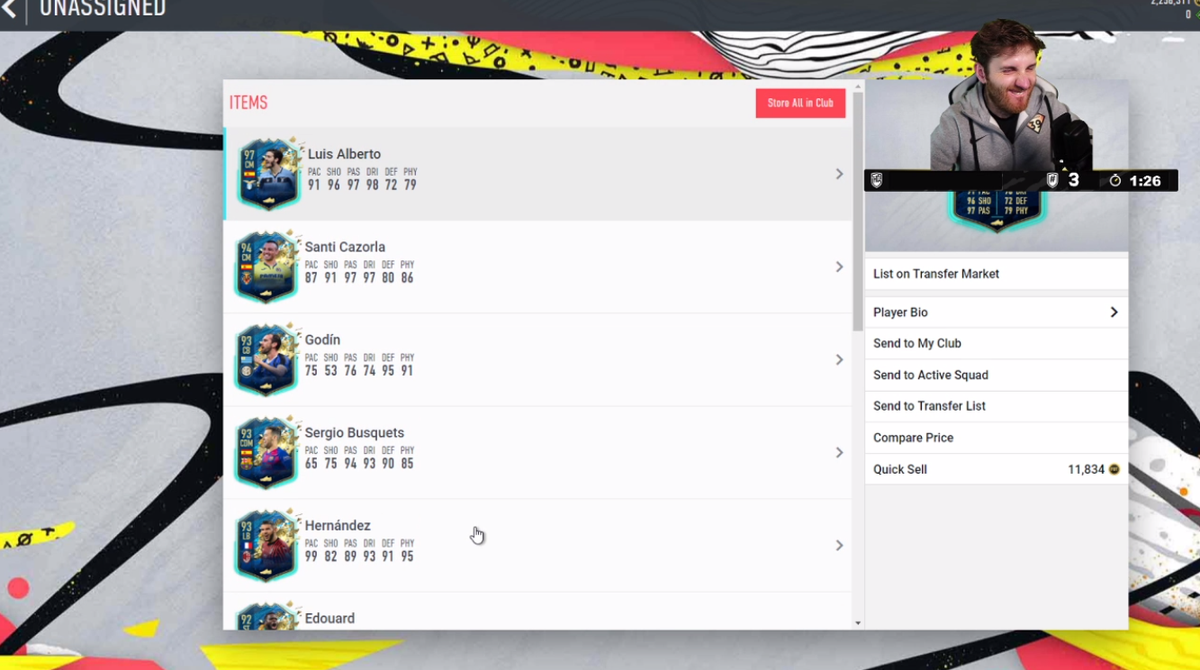Choose Compare Price option
Viewport: 1200px width, 670px height.
[x=996, y=438]
